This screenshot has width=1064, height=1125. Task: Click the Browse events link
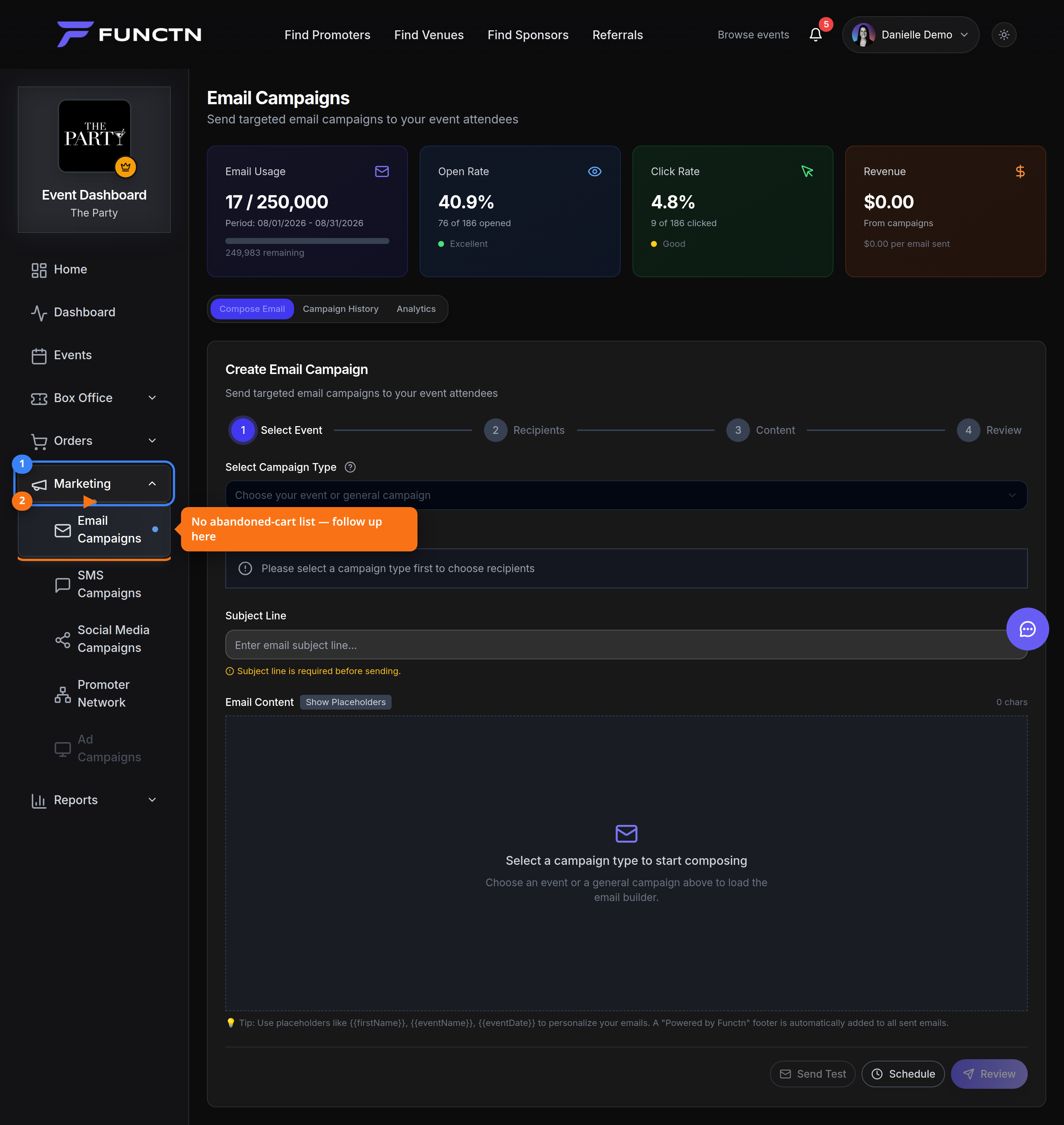pos(753,35)
